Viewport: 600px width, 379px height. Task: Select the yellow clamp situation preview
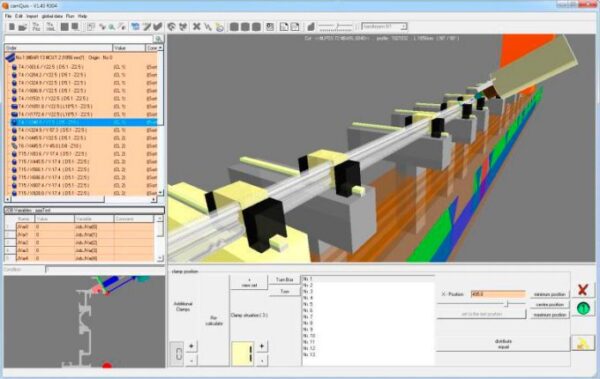243,353
